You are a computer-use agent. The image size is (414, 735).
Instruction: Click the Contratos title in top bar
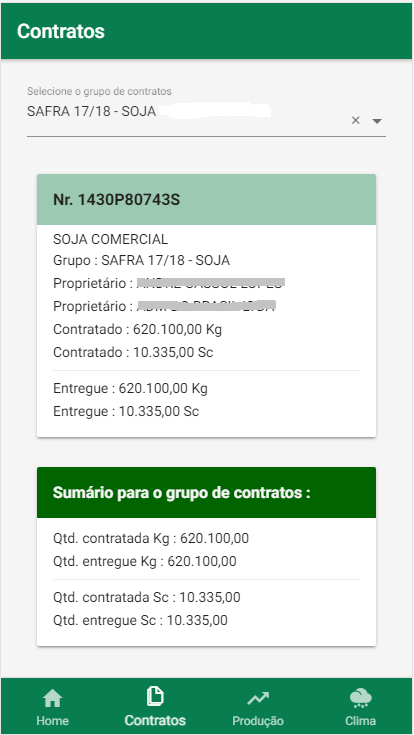point(60,31)
